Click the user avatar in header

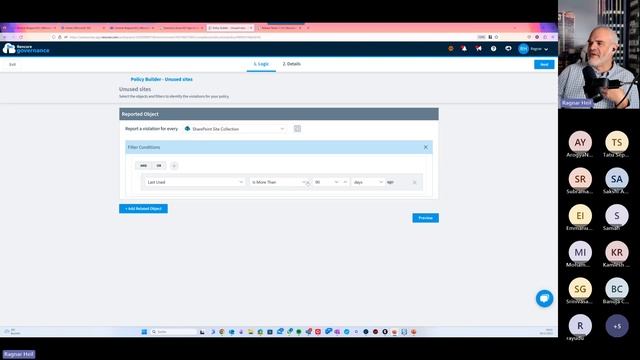pyautogui.click(x=523, y=49)
